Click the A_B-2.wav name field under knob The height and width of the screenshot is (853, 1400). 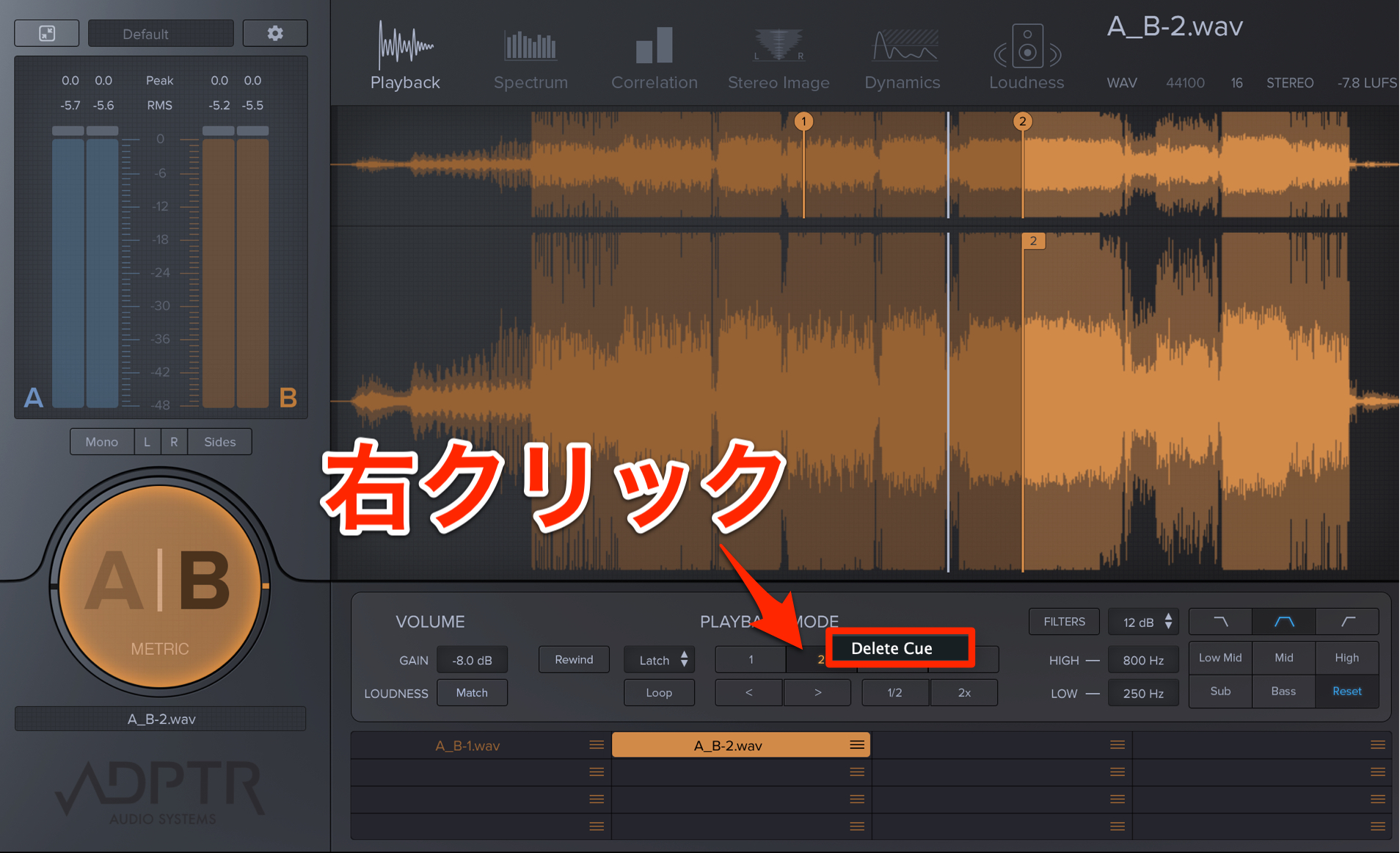(x=161, y=719)
